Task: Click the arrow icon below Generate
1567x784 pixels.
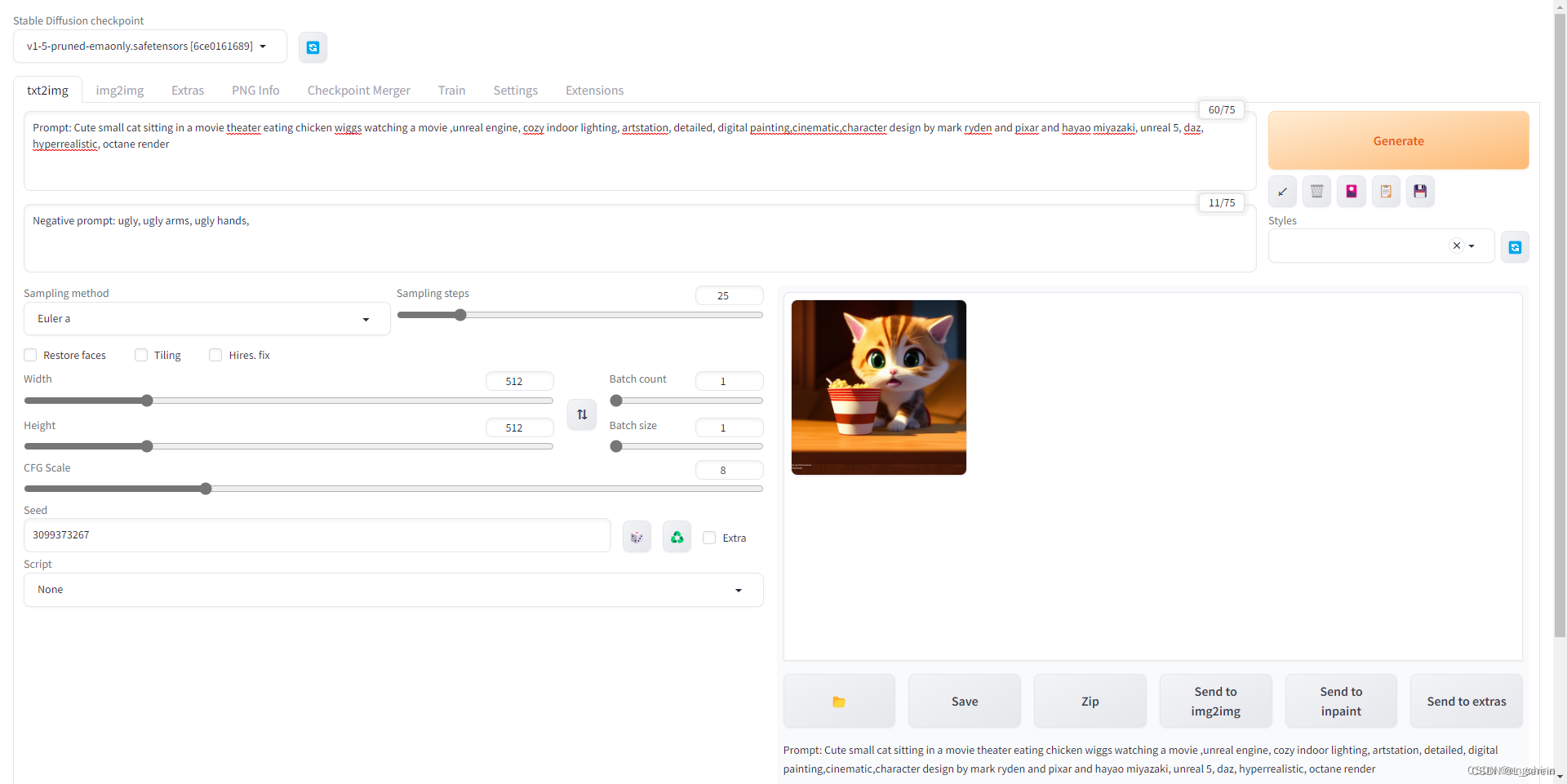Action: click(x=1282, y=192)
